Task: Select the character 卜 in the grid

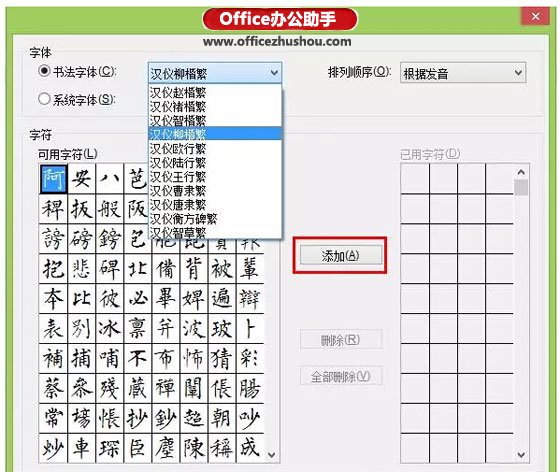Action: [250, 329]
